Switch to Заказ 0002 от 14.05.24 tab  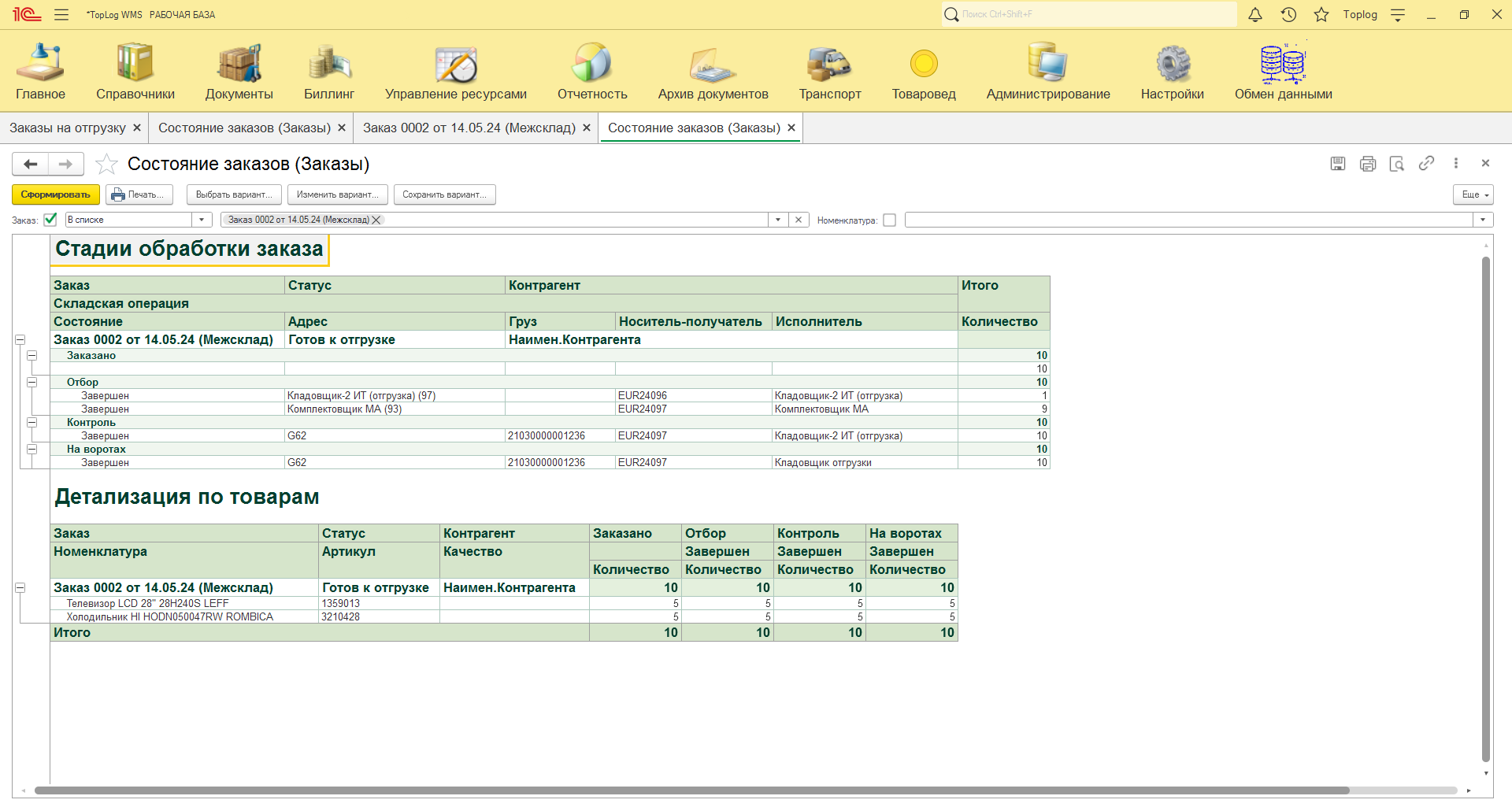tap(469, 128)
